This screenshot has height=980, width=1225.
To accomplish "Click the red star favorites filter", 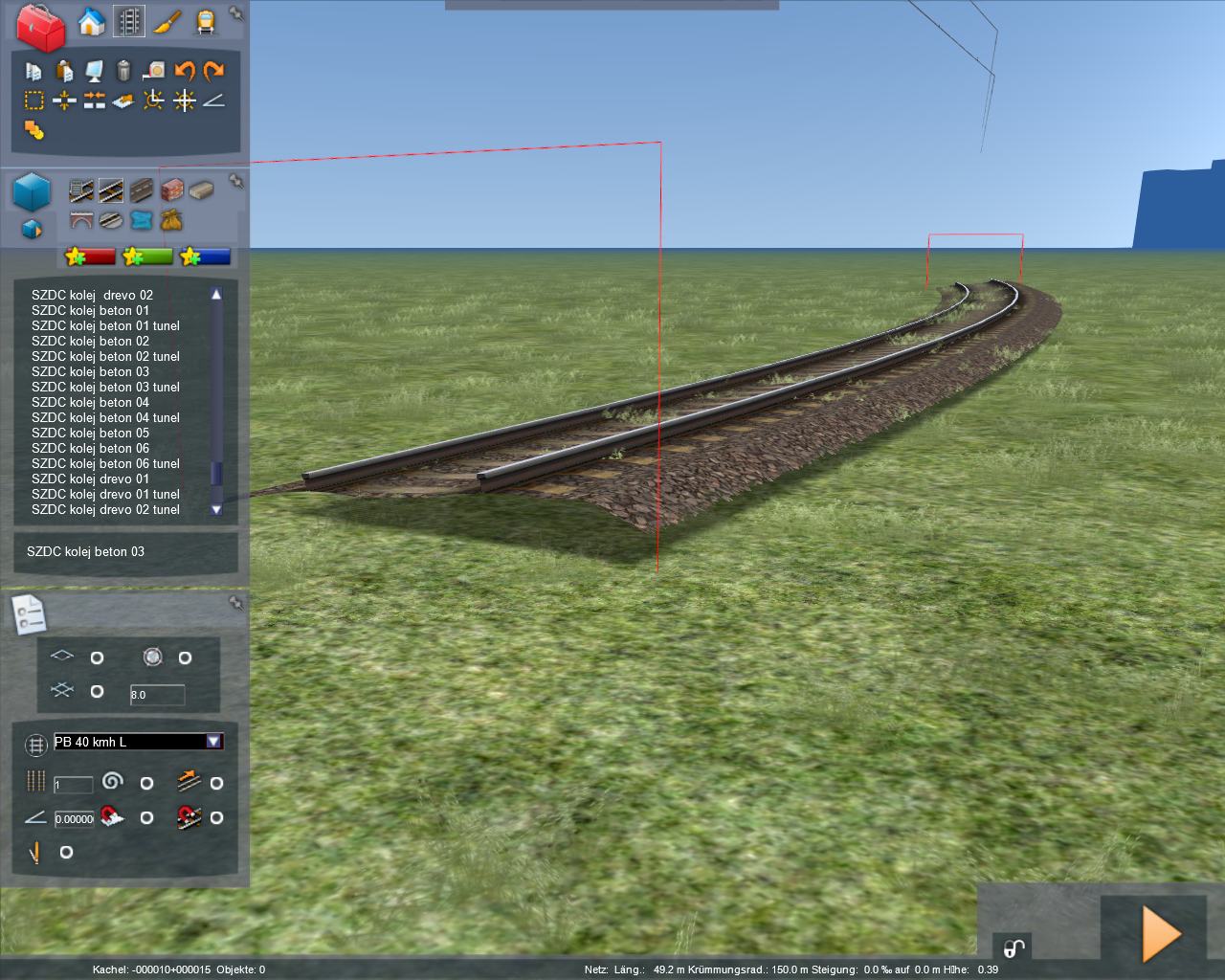I will click(90, 256).
